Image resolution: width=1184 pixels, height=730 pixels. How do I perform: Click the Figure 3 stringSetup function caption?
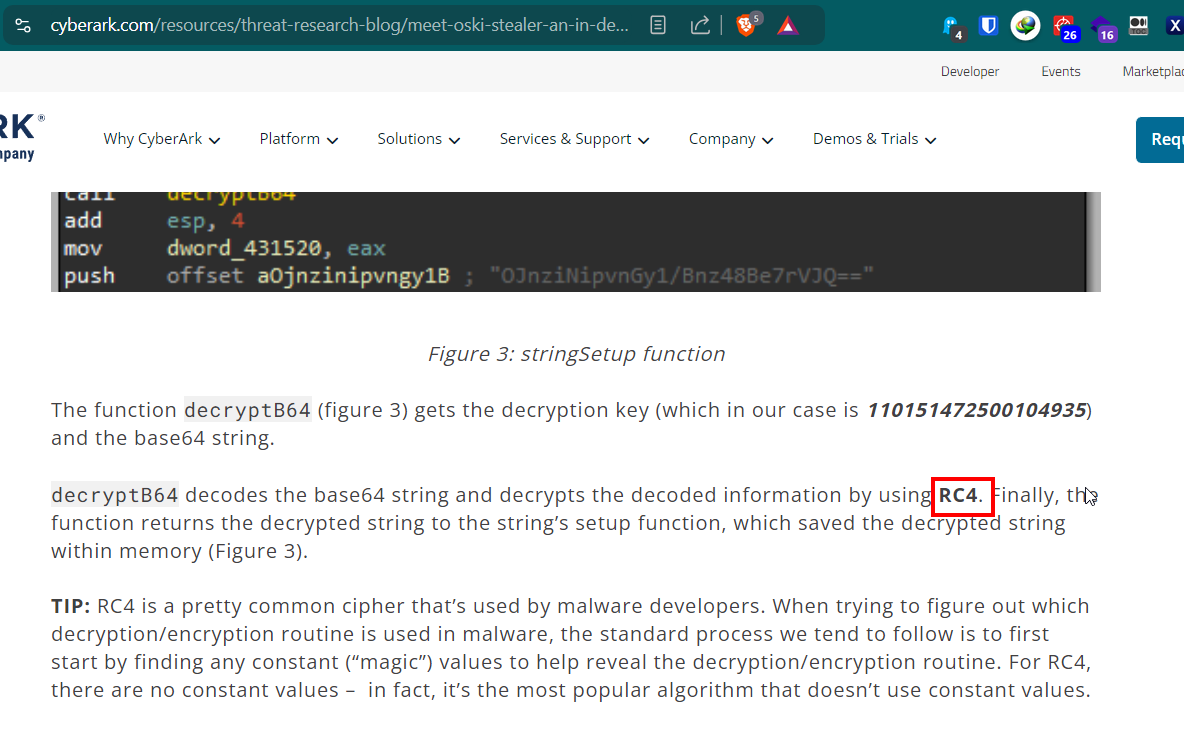(576, 354)
